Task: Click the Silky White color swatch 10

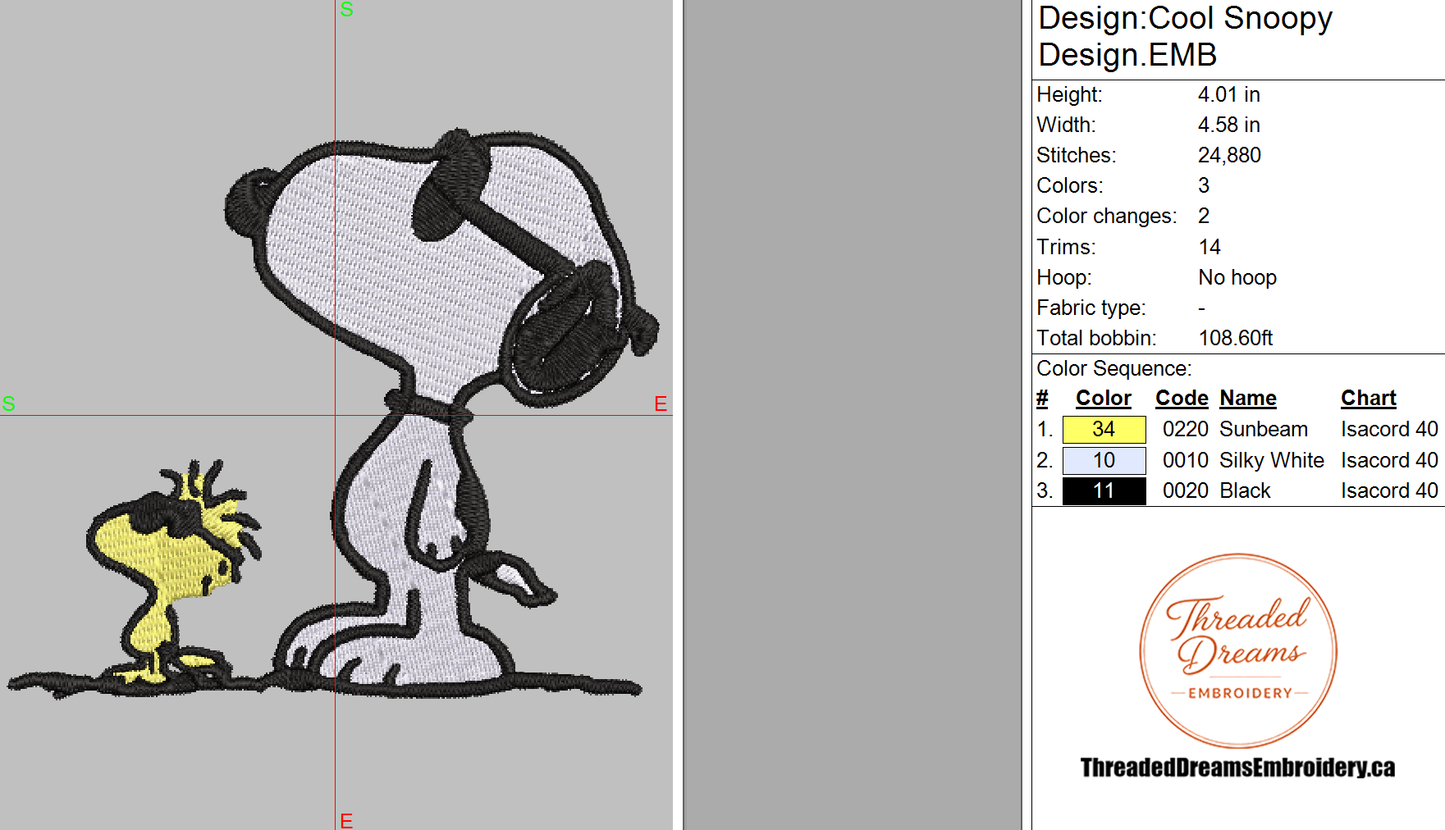Action: [x=1104, y=461]
